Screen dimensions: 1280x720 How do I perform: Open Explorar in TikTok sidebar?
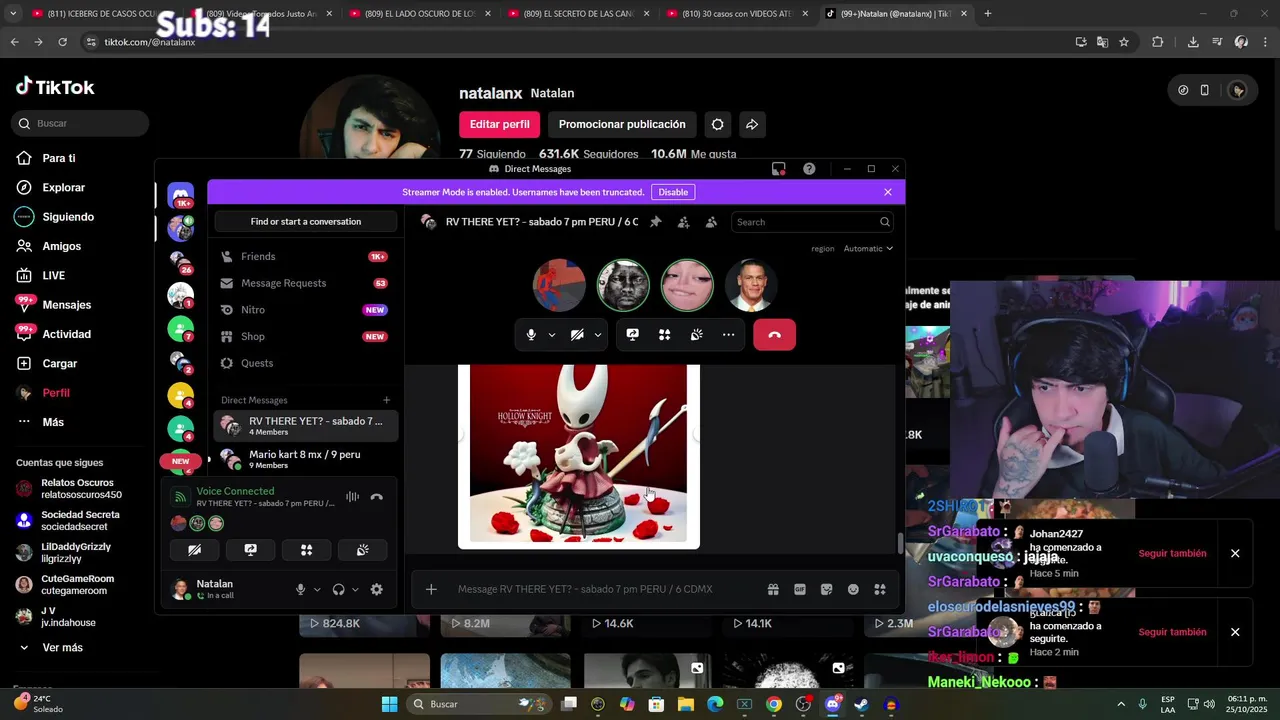(63, 188)
